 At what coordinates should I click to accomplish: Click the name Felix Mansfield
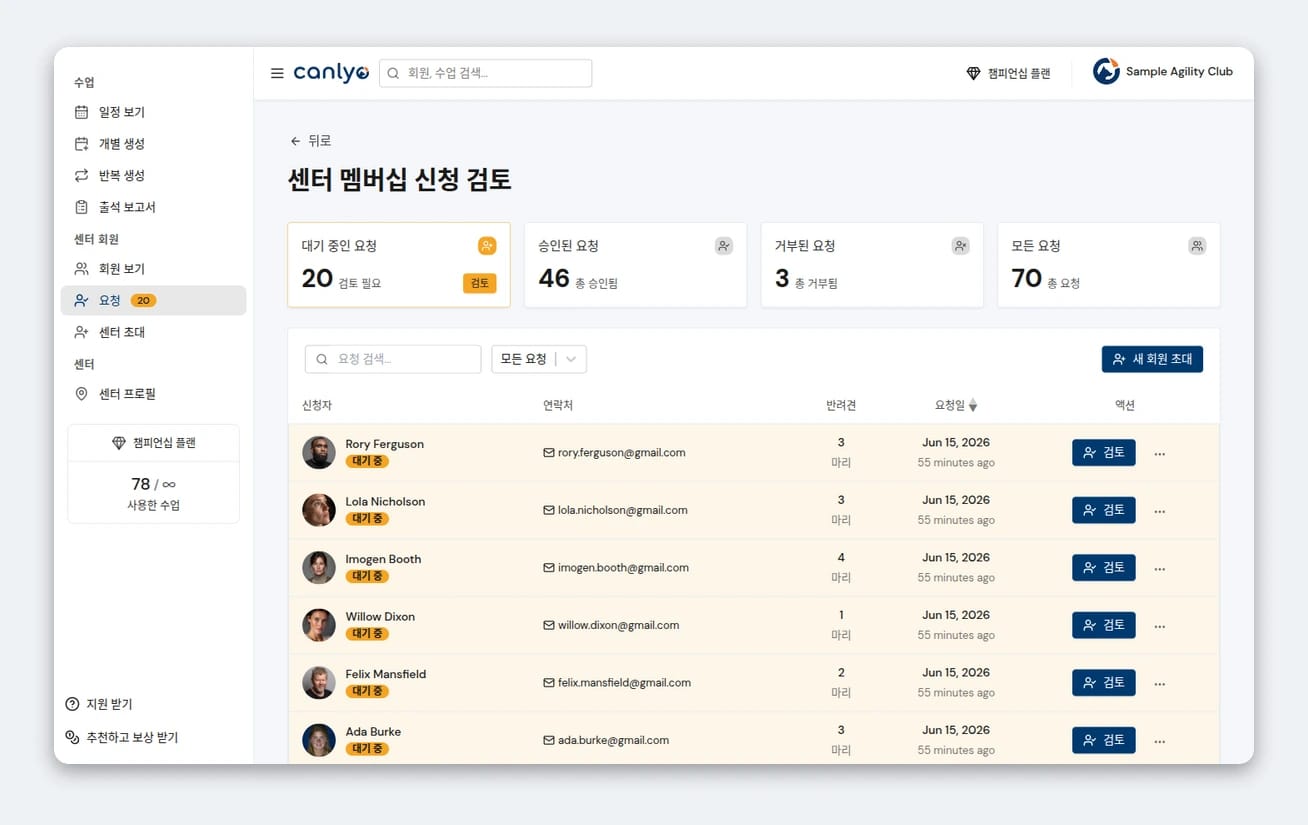click(386, 674)
